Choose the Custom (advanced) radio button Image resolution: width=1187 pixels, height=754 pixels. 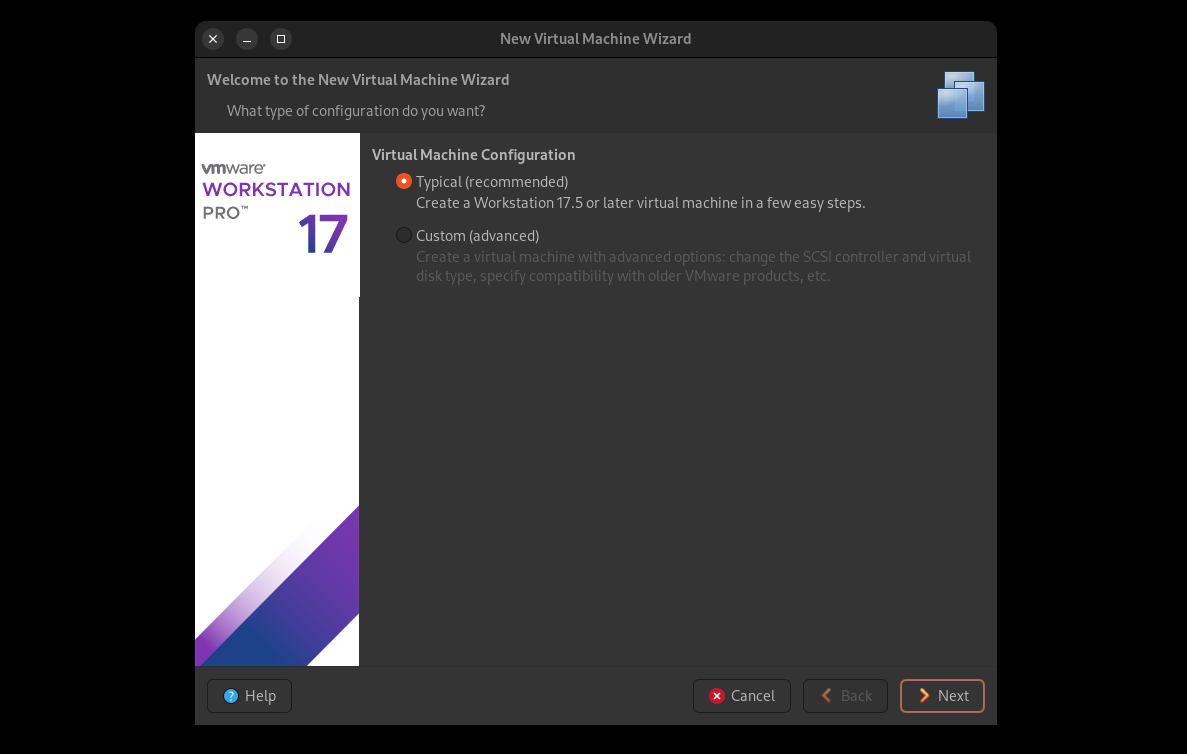click(404, 236)
